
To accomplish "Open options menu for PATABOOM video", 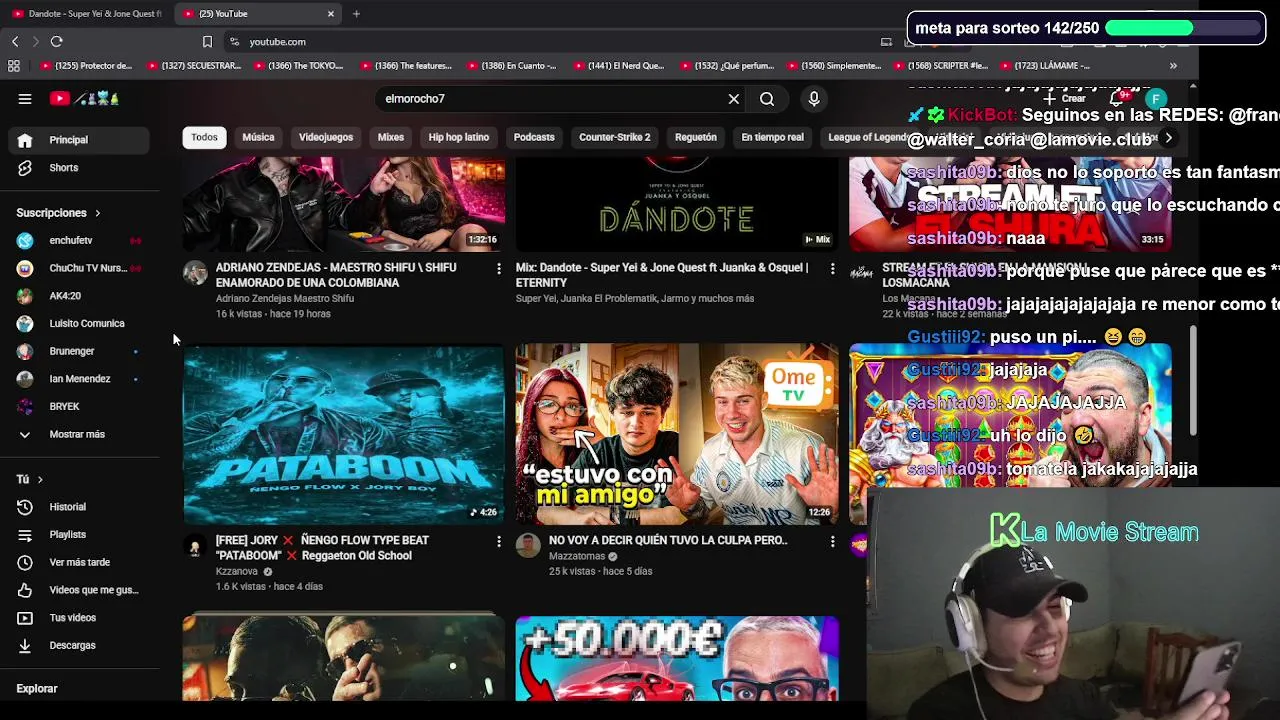I will 499,541.
